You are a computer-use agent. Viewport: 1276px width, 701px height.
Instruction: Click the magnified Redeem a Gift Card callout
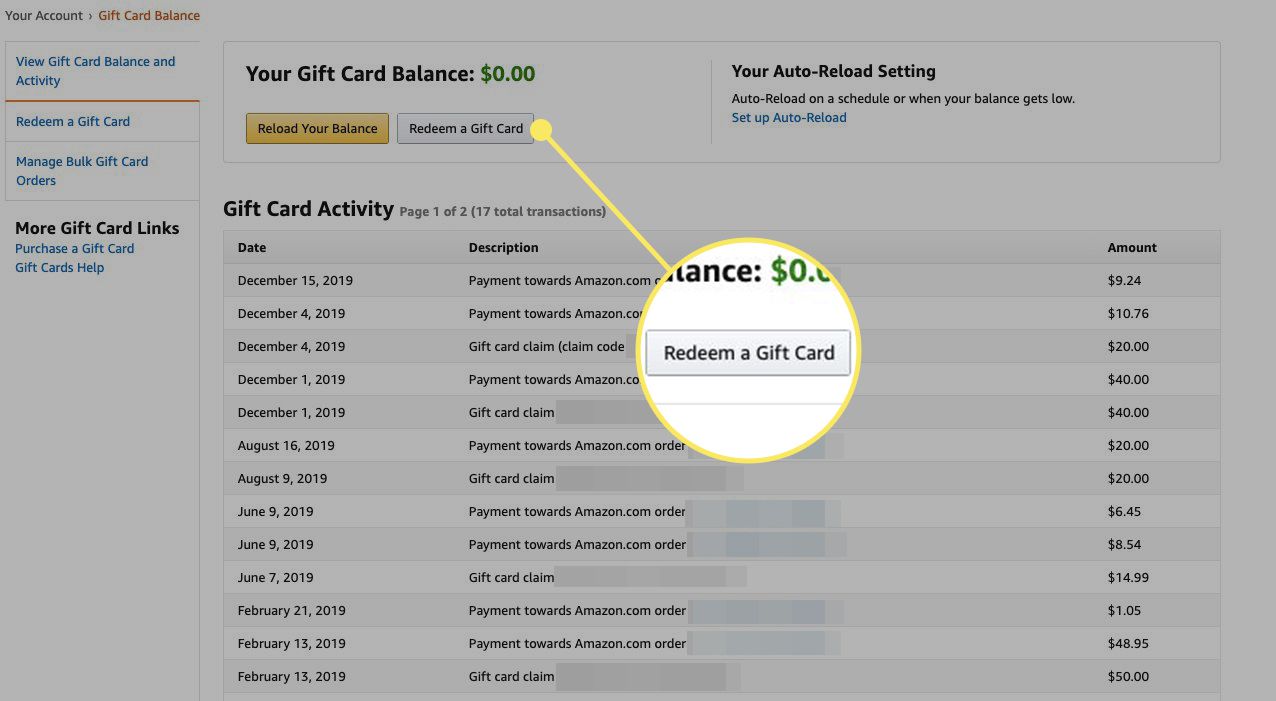point(748,352)
